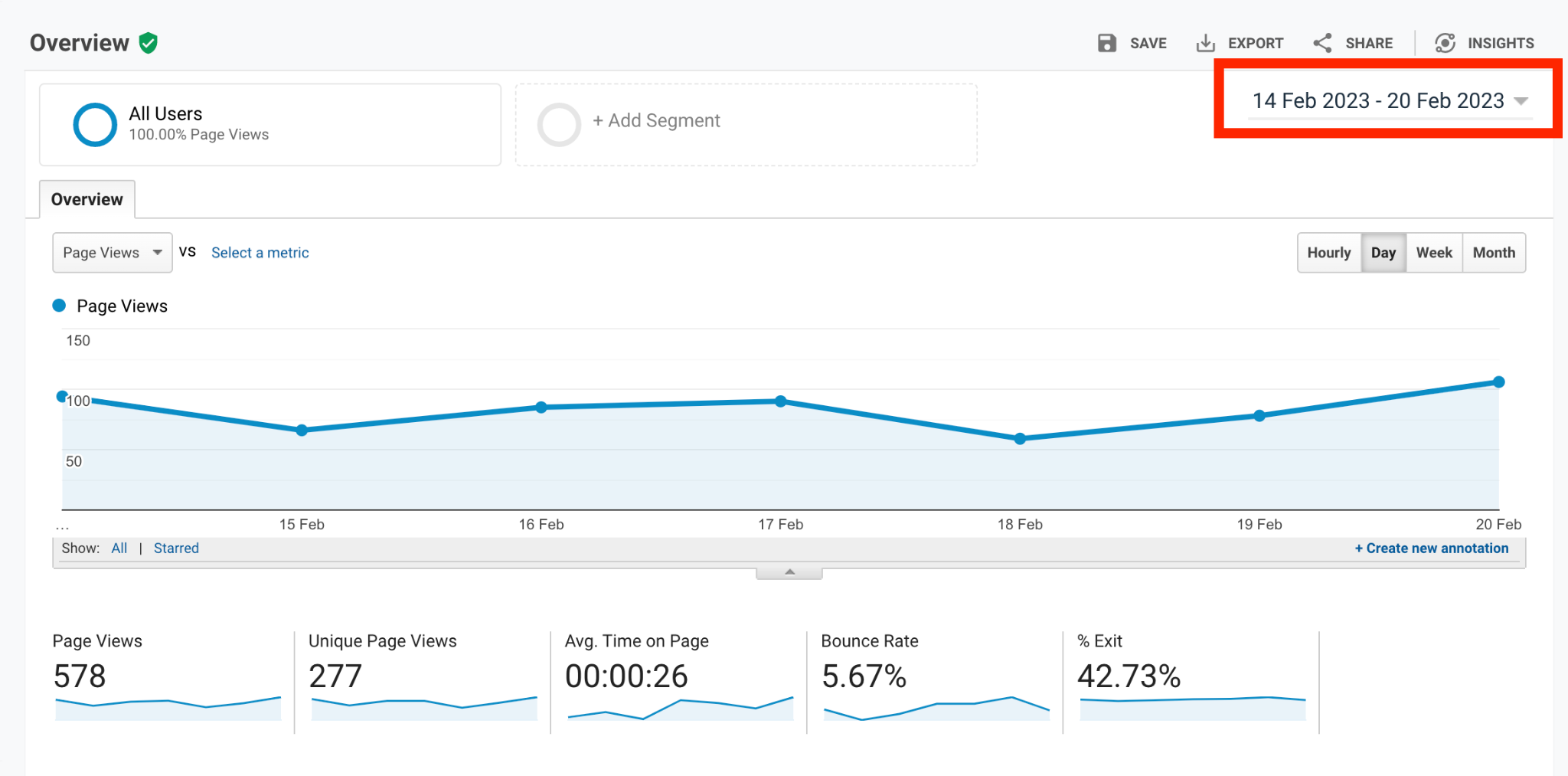Click the Select a metric link
The image size is (1568, 776).
coord(260,253)
